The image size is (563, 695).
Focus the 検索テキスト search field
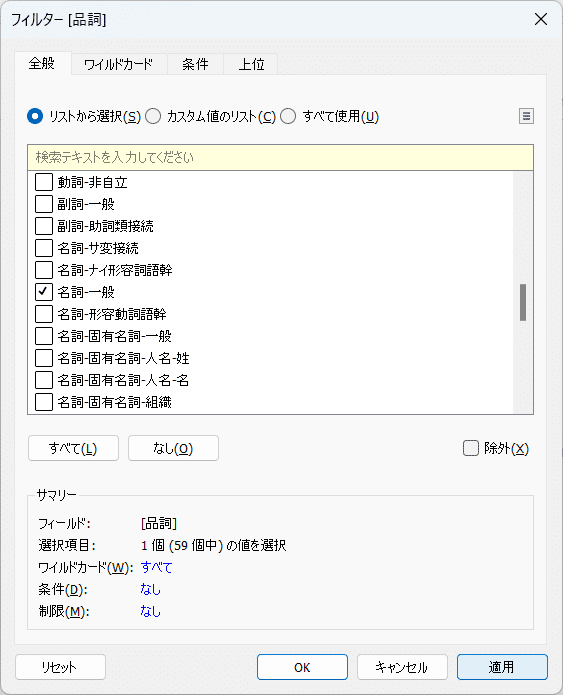(x=280, y=157)
